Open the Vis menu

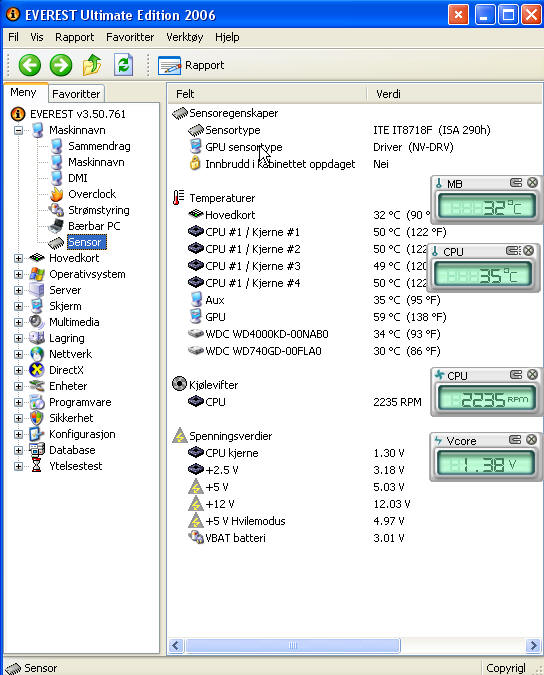(37, 37)
